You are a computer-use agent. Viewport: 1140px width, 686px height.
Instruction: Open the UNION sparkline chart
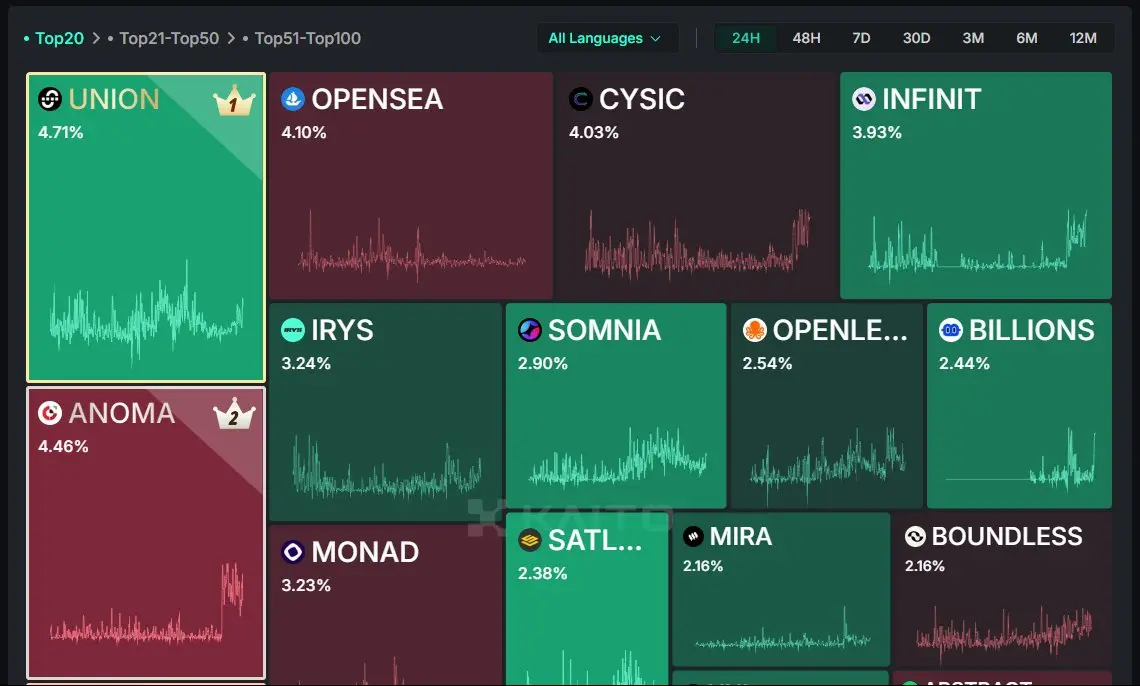pos(146,314)
